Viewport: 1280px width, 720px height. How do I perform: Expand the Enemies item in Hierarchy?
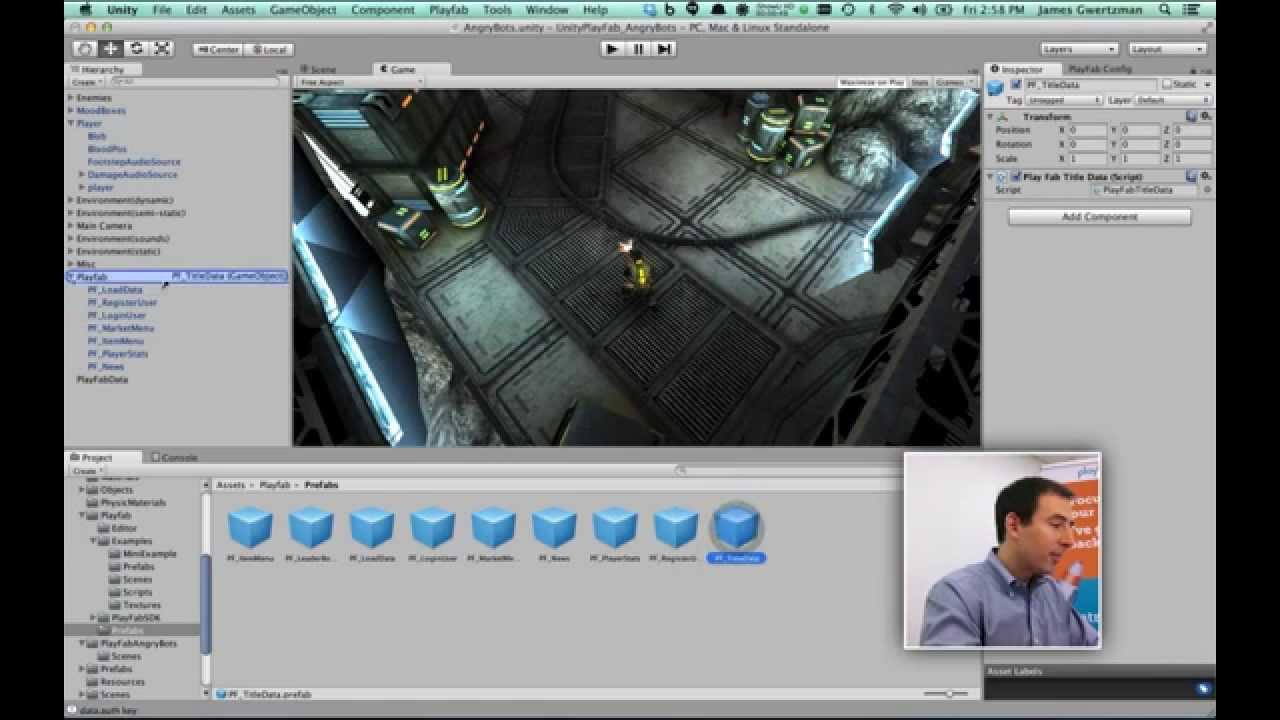[71, 98]
